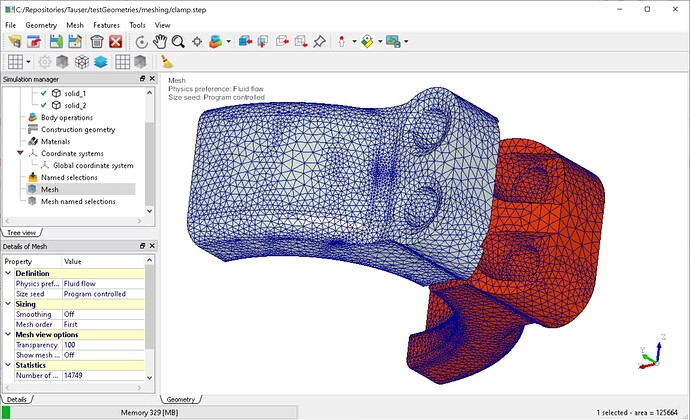The height and width of the screenshot is (420, 690).
Task: Collapse the Definition property group
Action: click(x=8, y=273)
